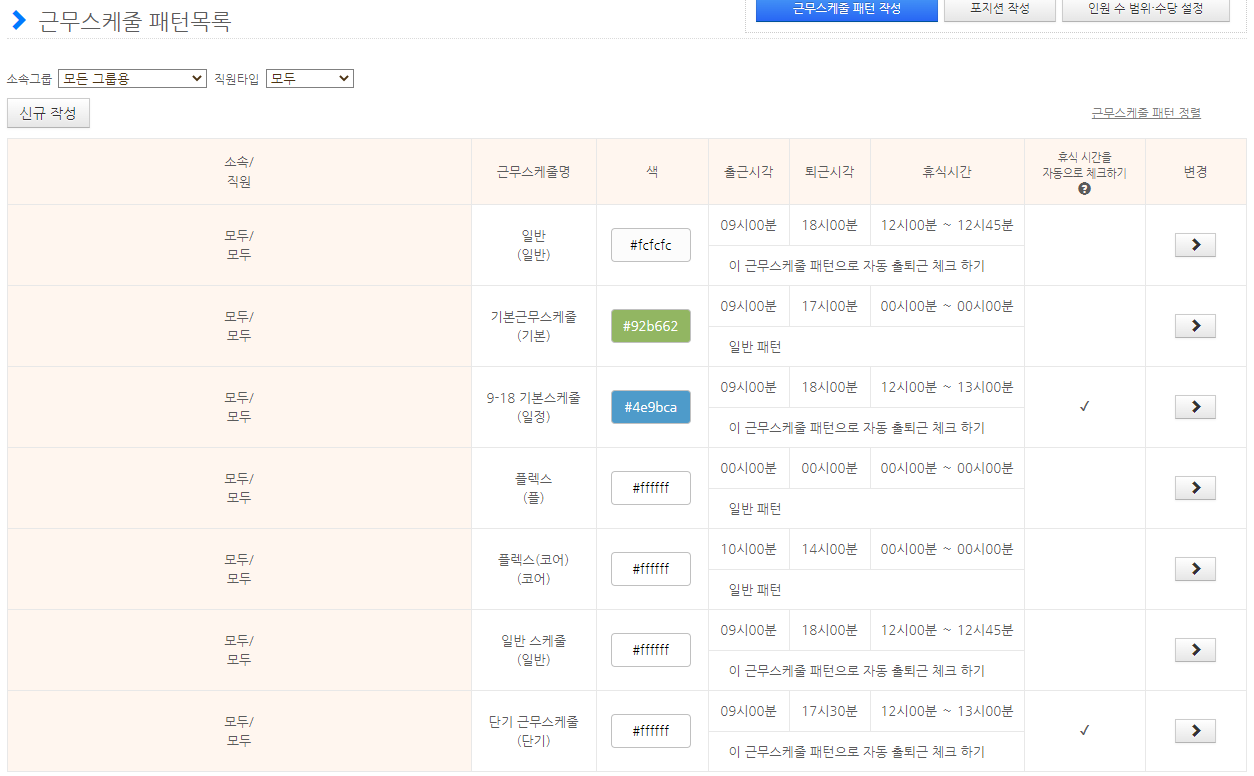The image size is (1254, 776).
Task: Click change arrow for 9-18 기본스케줄
Action: [1195, 407]
